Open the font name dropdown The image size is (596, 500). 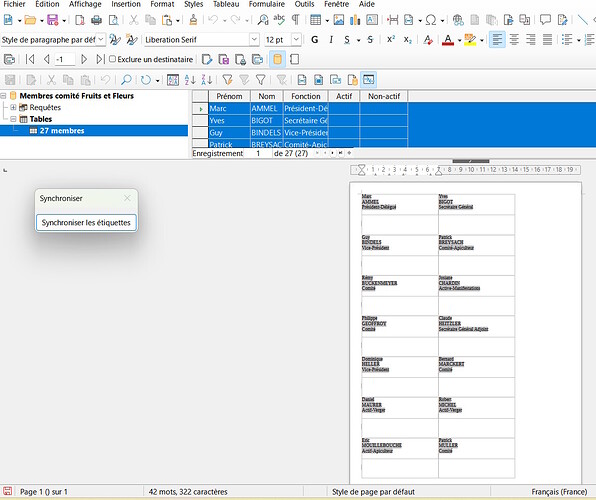tap(254, 40)
